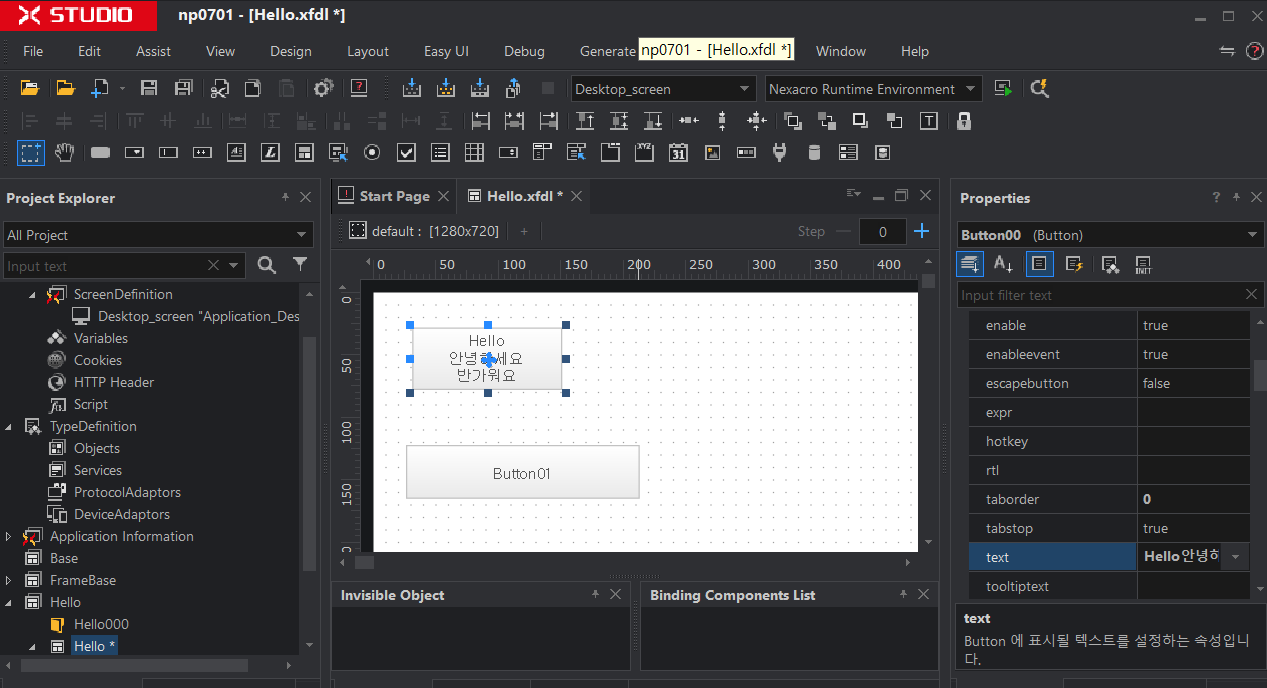Viewport: 1267px width, 688px height.
Task: Click Button01 on the design canvas
Action: [522, 472]
